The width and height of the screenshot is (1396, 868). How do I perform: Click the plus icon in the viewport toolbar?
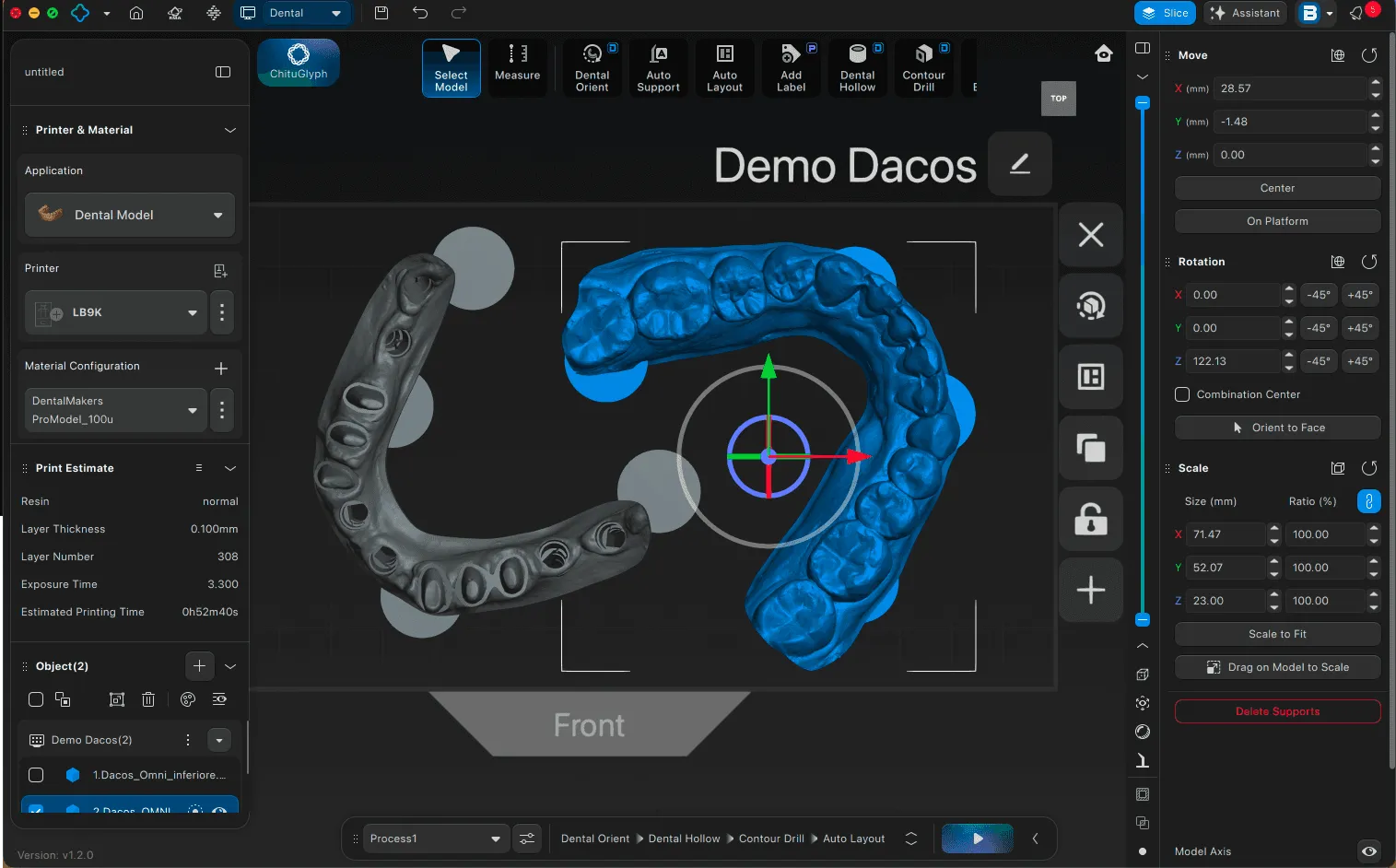1091,590
